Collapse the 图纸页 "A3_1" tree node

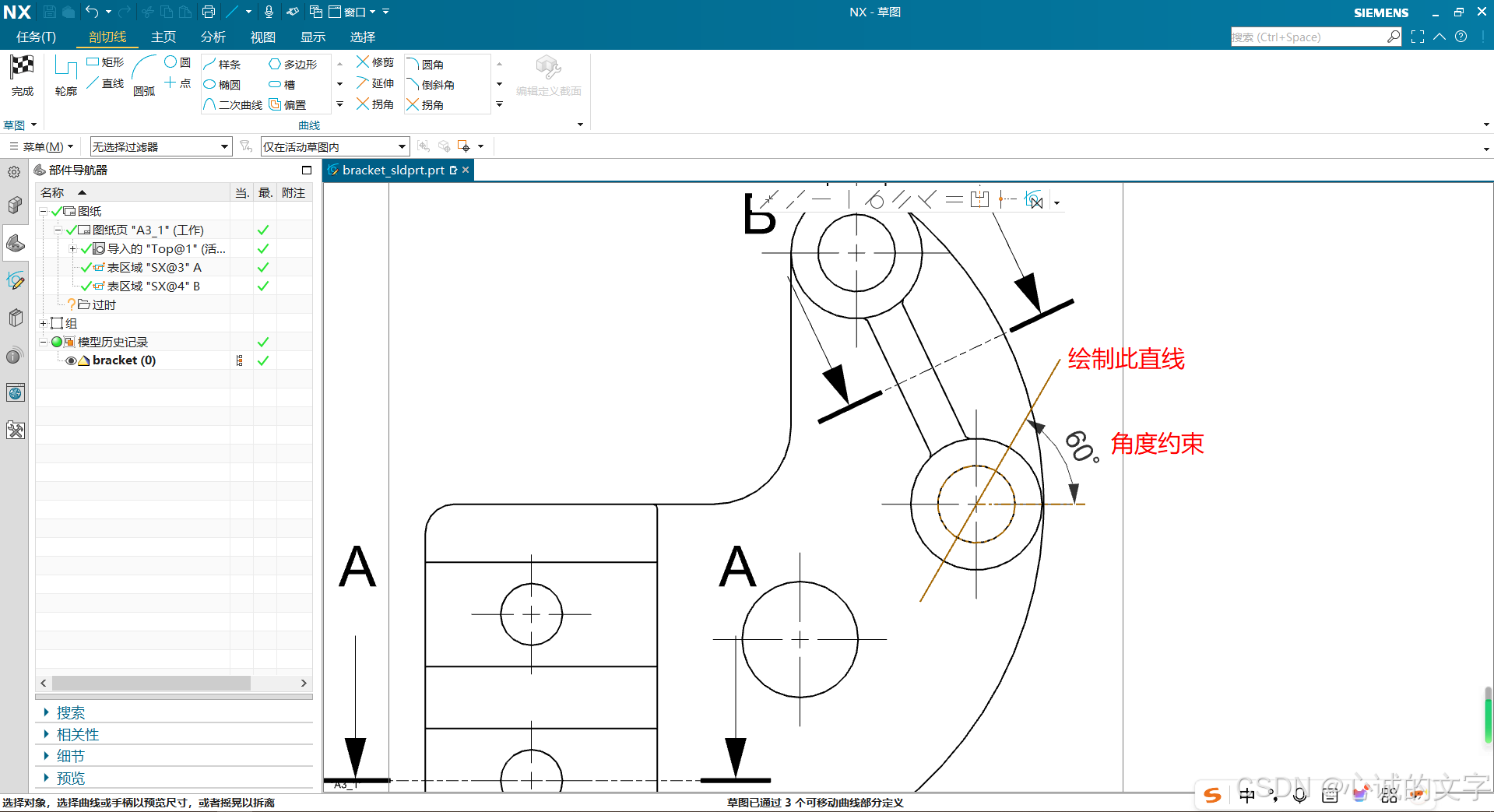click(x=58, y=230)
